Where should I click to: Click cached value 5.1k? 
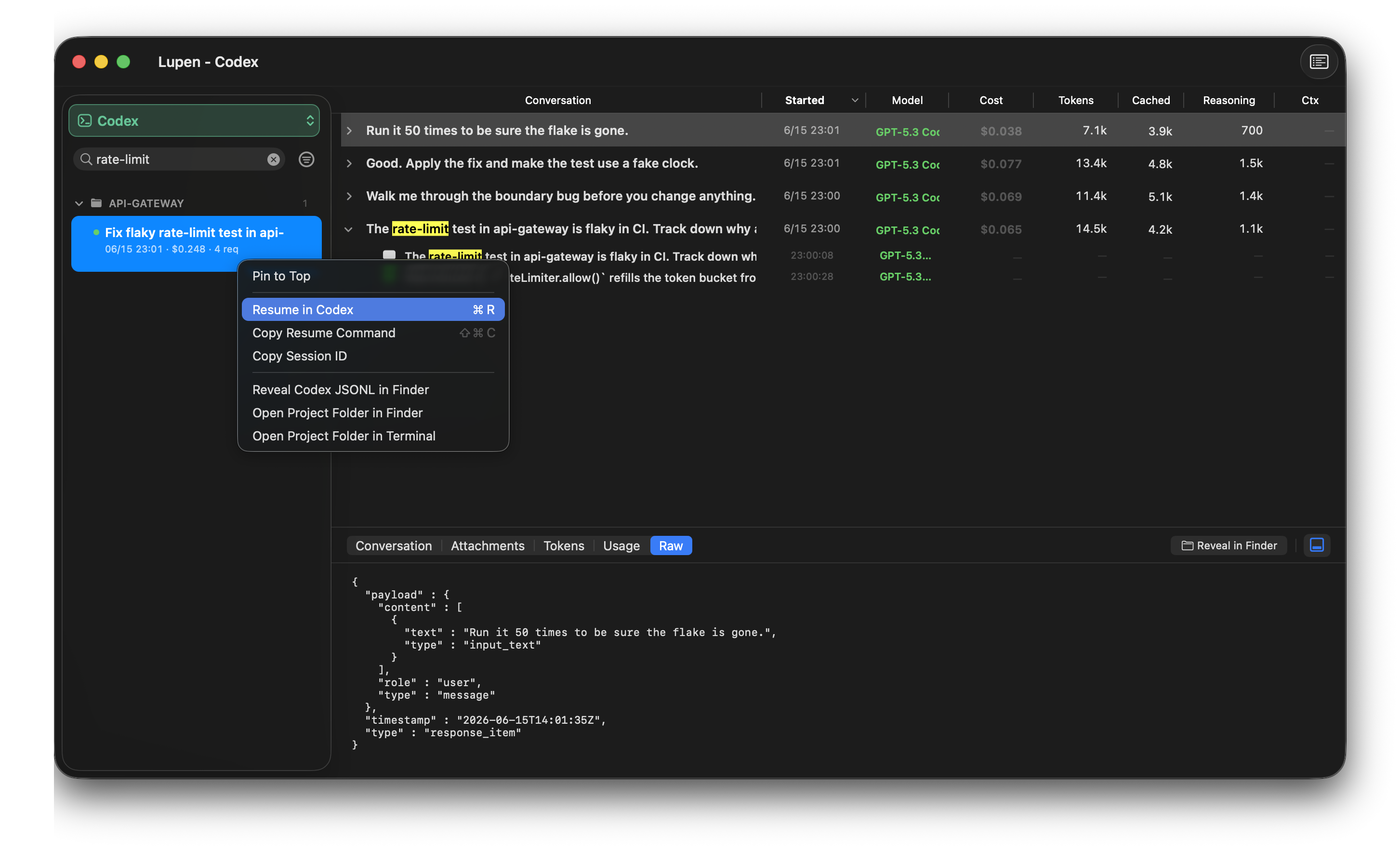(x=1160, y=197)
